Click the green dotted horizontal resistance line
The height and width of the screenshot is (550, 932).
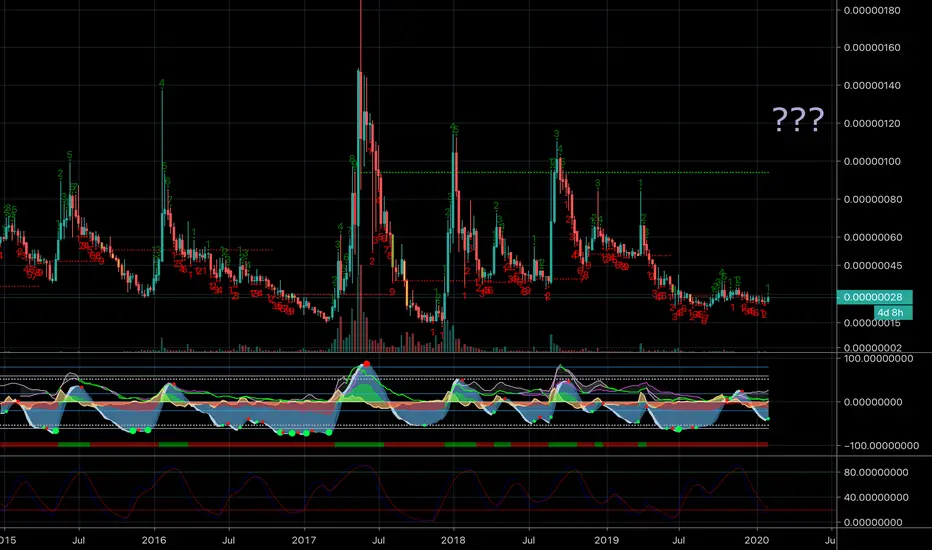pyautogui.click(x=565, y=172)
